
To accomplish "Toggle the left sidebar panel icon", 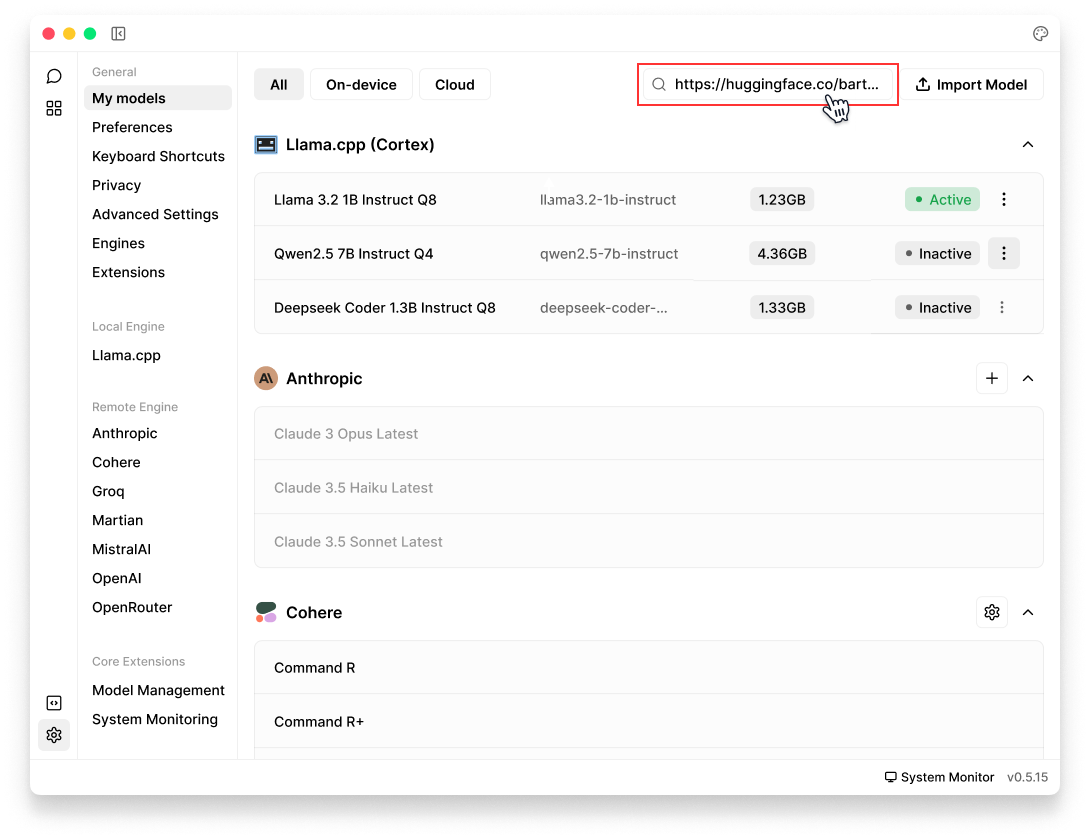I will click(118, 34).
